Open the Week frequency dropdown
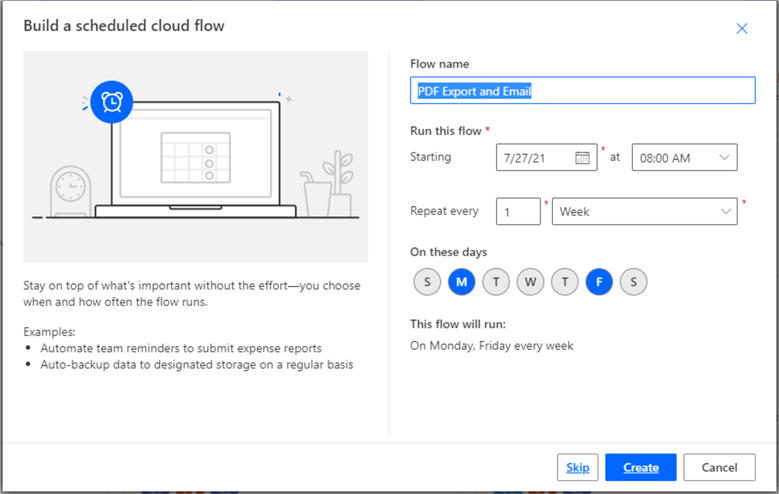Viewport: 779px width, 494px height. pos(644,211)
